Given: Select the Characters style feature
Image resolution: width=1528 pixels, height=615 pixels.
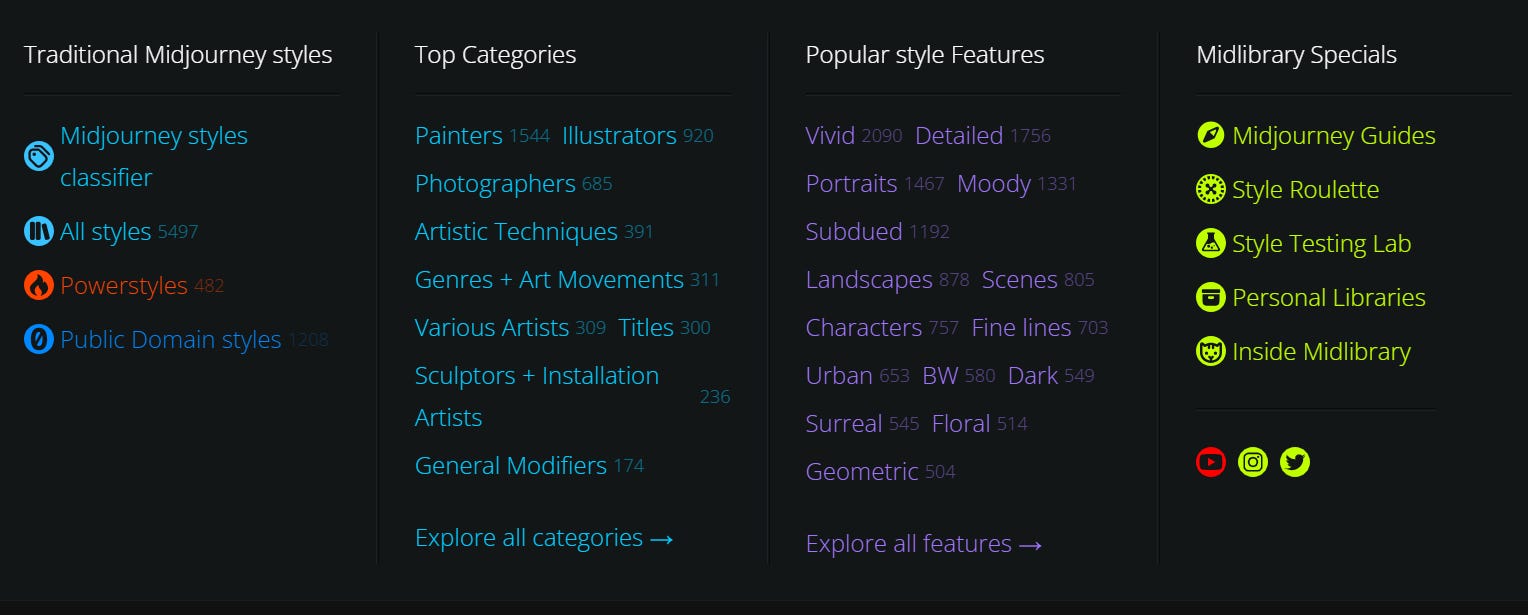Looking at the screenshot, I should point(864,328).
